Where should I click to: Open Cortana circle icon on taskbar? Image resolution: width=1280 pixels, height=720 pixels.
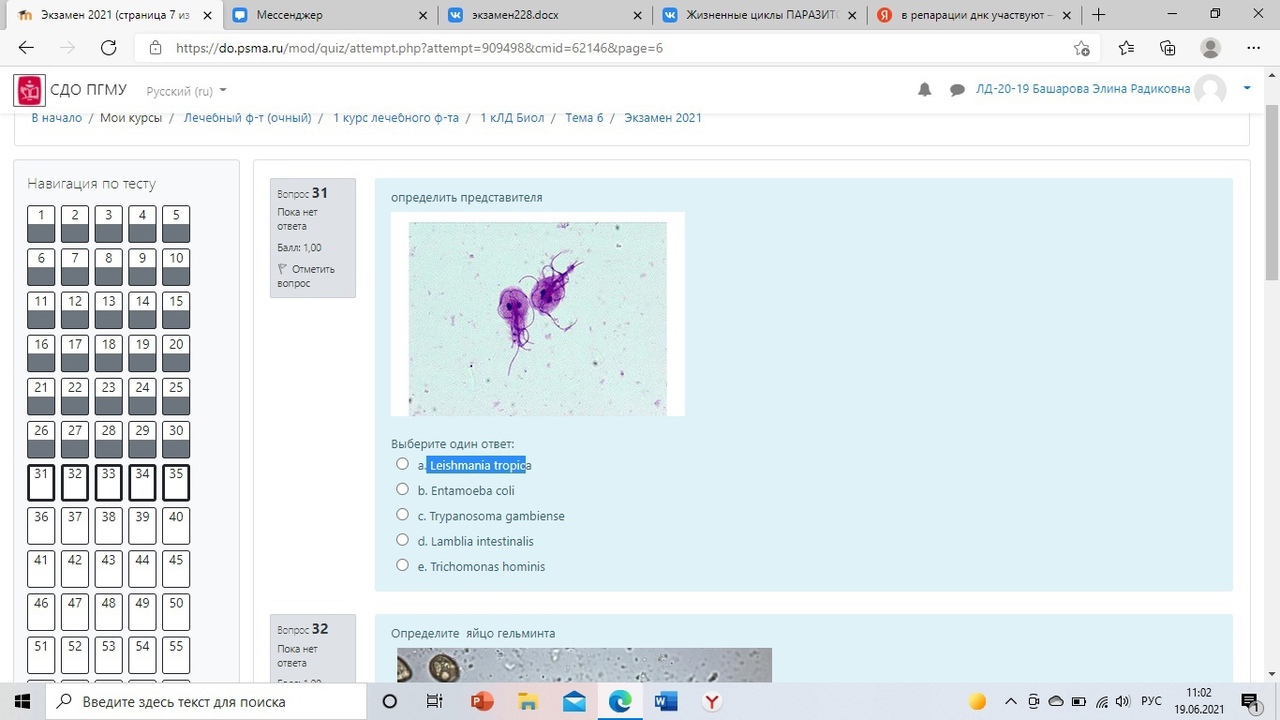pos(390,701)
